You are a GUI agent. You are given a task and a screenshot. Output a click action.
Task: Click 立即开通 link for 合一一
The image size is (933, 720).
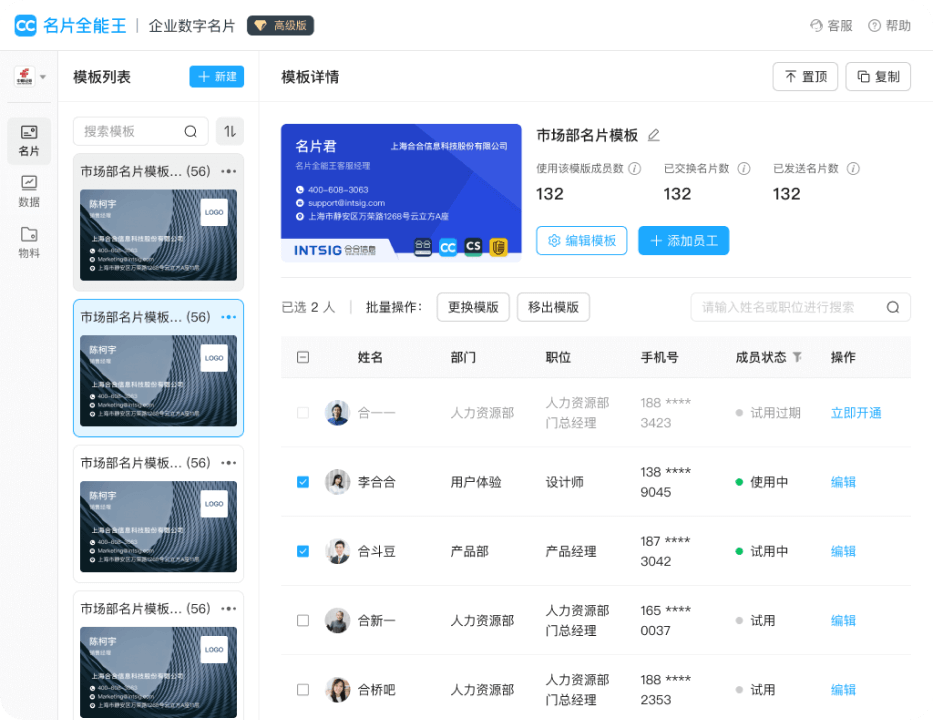coord(856,413)
